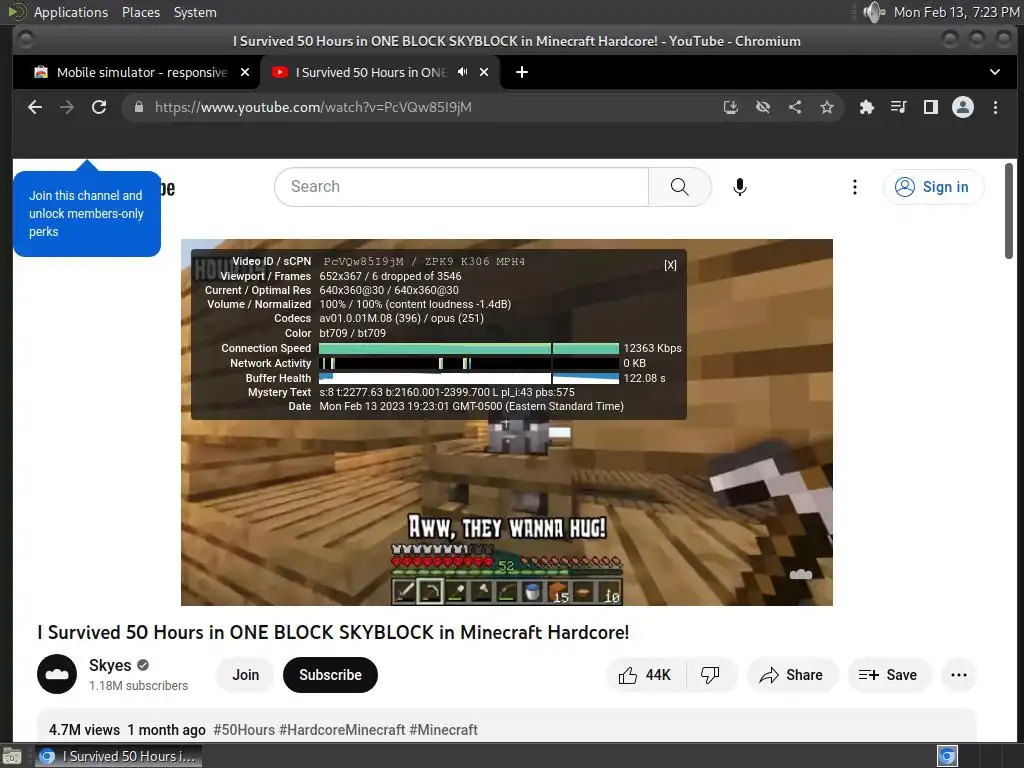1024x768 pixels.
Task: Save the video to a playlist
Action: 888,675
